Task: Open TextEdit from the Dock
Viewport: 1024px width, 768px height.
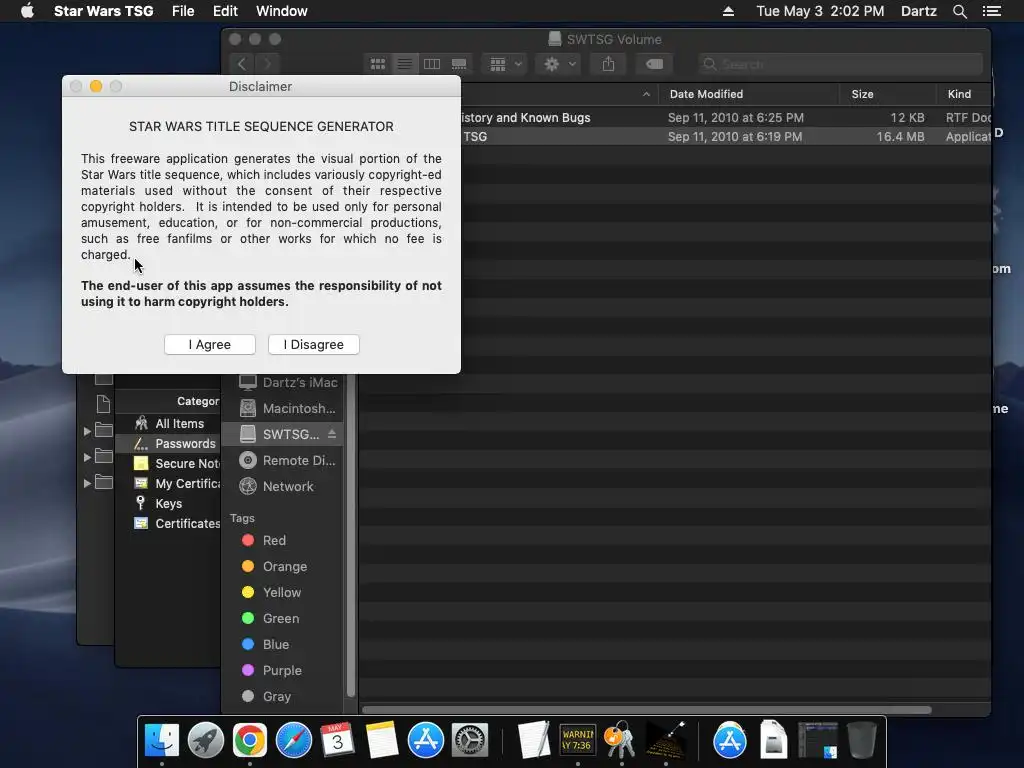Action: click(x=534, y=741)
